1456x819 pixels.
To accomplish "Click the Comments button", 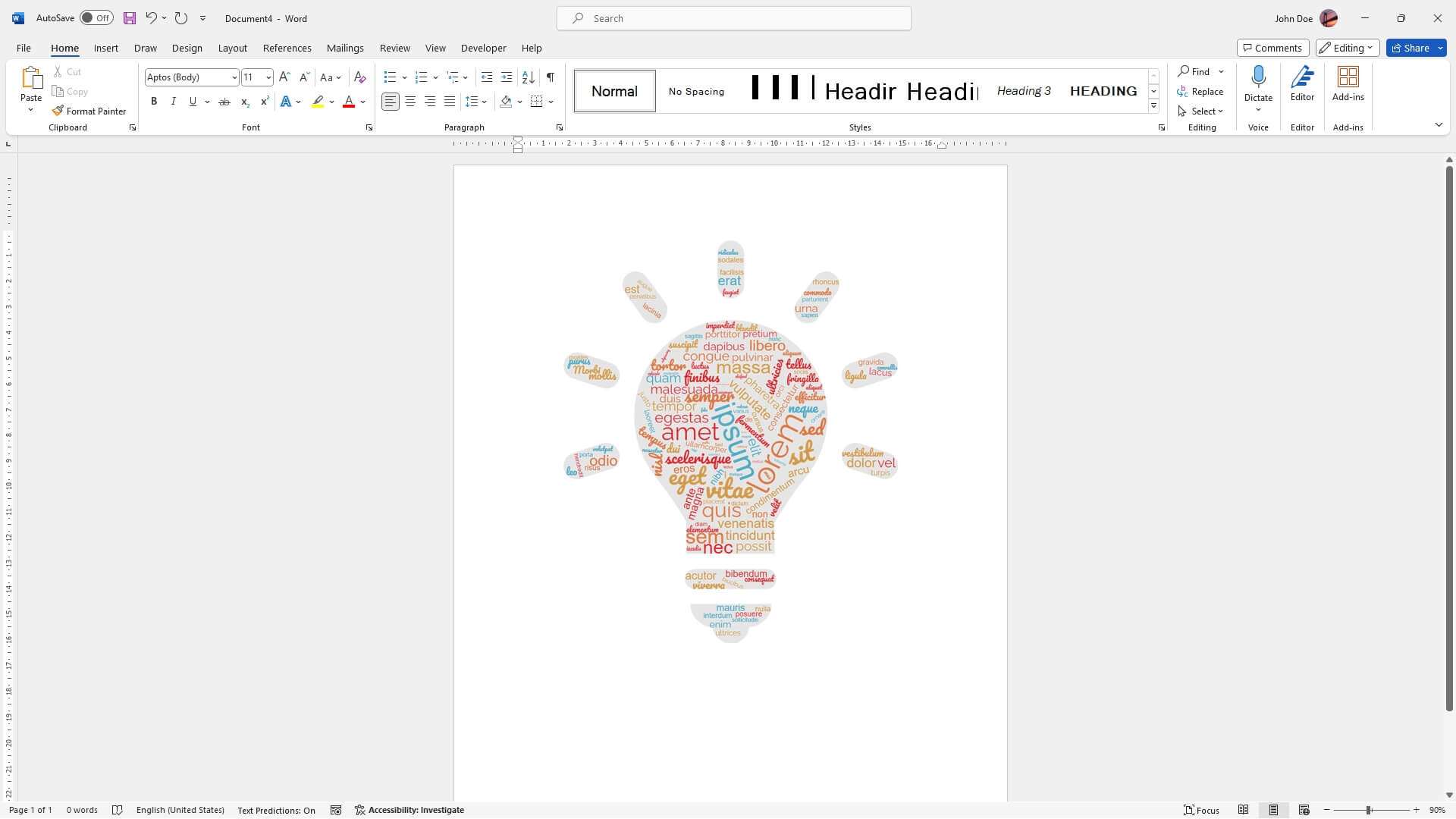I will [1271, 47].
